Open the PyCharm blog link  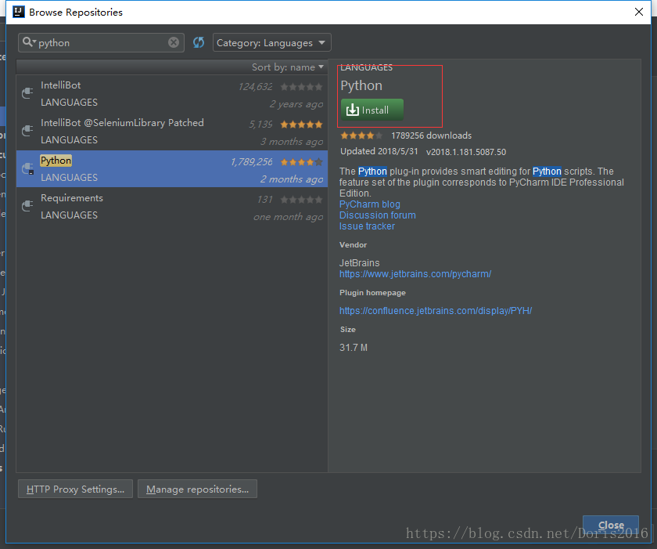coord(369,204)
